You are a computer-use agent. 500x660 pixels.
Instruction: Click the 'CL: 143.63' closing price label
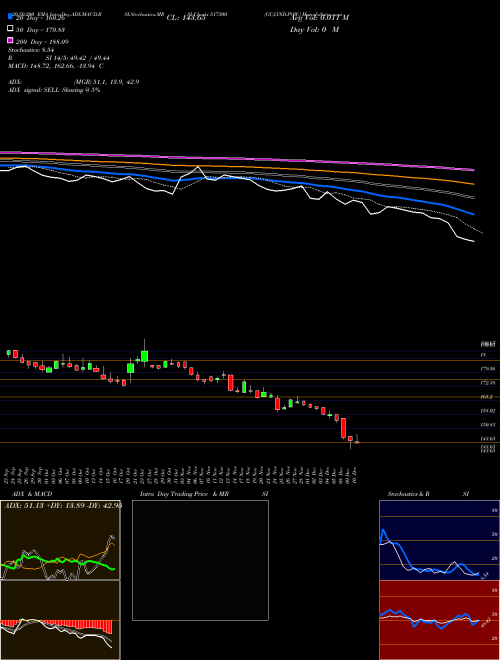click(x=186, y=18)
